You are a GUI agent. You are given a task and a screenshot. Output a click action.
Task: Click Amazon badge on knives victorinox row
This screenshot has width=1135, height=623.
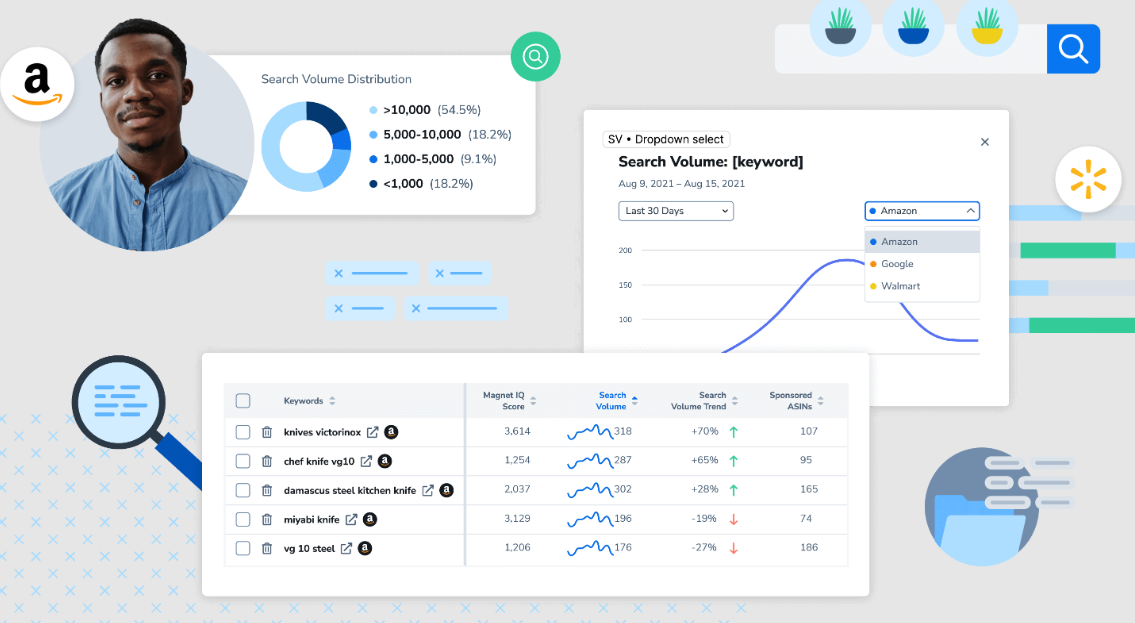point(391,432)
